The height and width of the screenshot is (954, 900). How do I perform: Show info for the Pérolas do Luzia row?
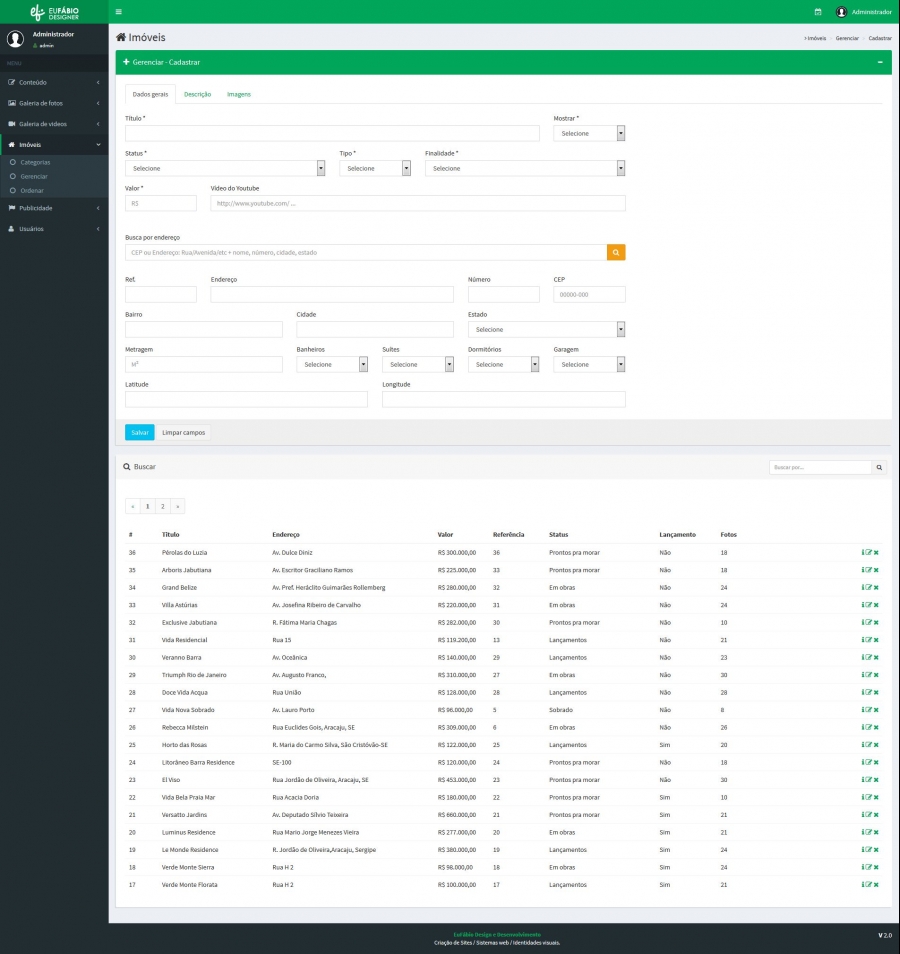(863, 552)
